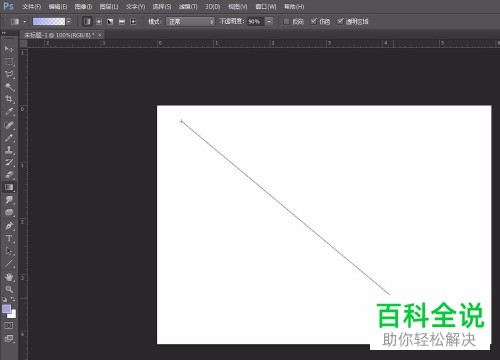
Task: Select the Zoom tool
Action: (9, 289)
